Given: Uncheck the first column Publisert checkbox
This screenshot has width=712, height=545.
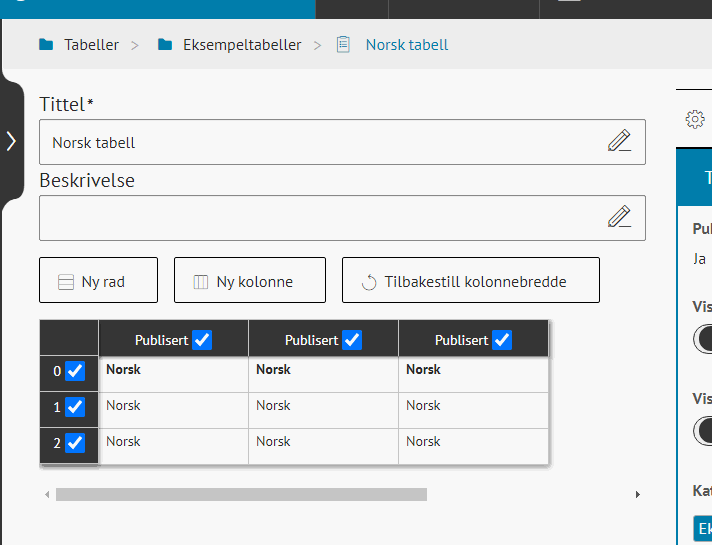Looking at the screenshot, I should click(202, 340).
